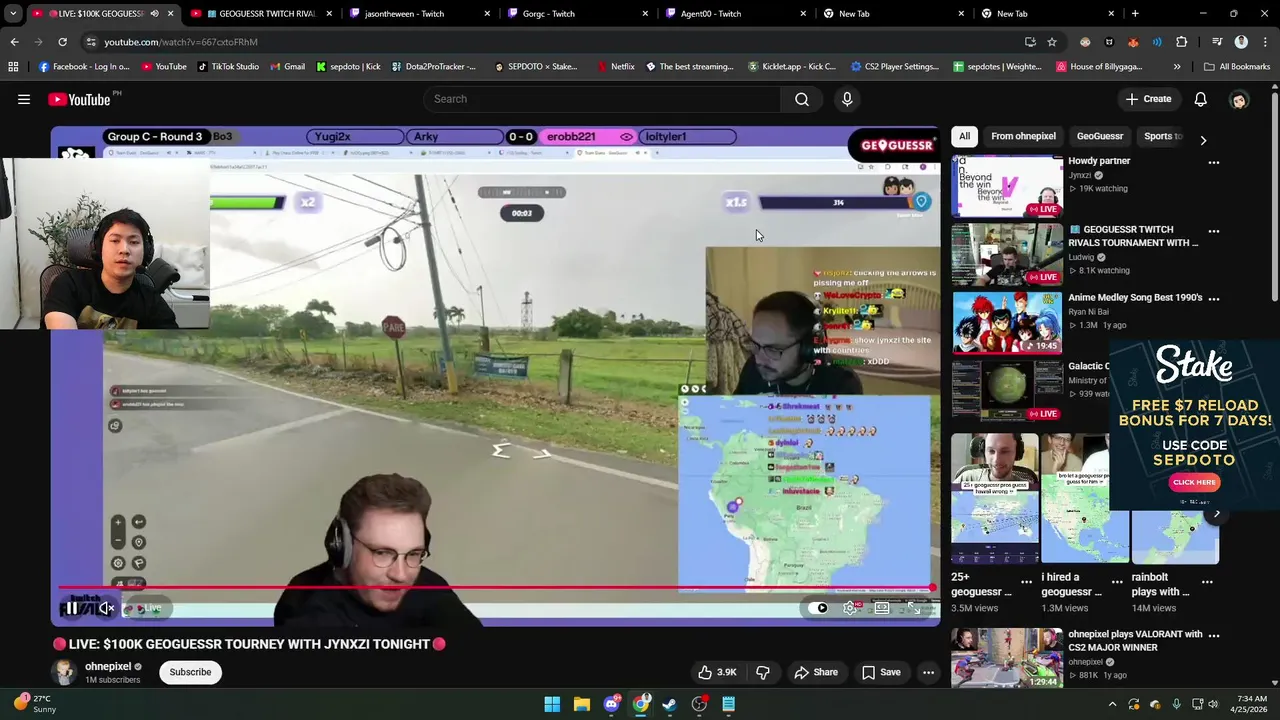
Task: Open options for ohnepixel plays VALORANT
Action: (1214, 635)
